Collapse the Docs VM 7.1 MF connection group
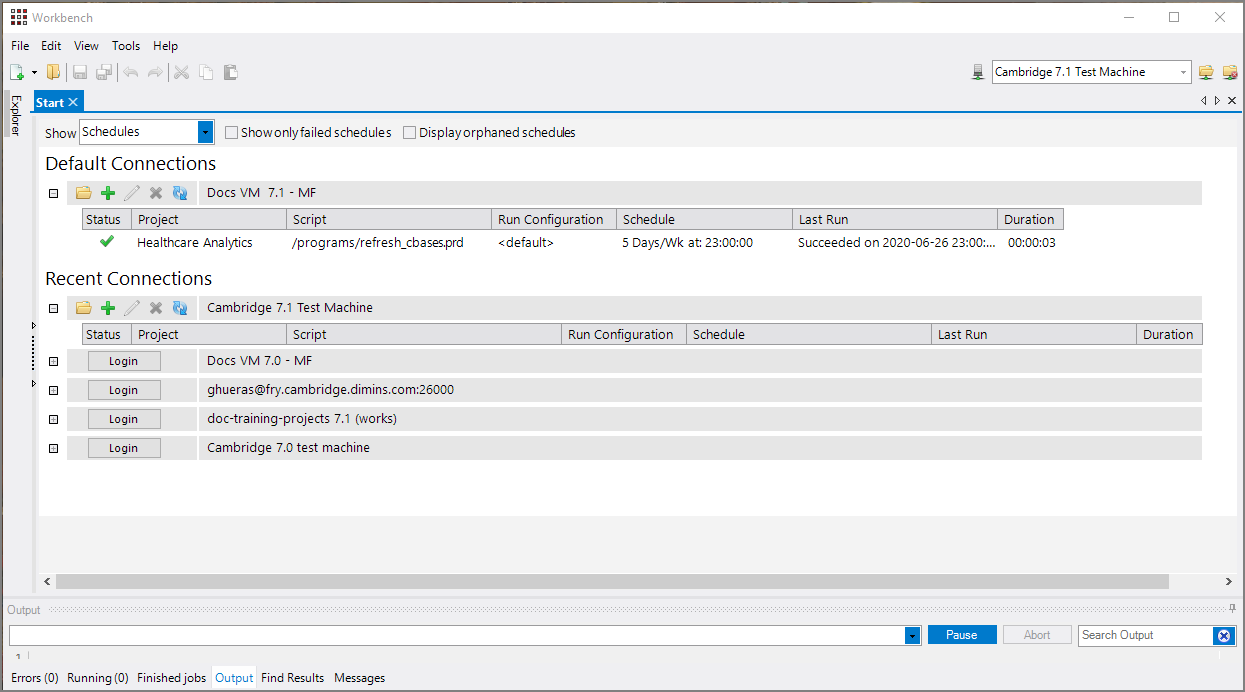This screenshot has width=1245, height=692. click(53, 192)
